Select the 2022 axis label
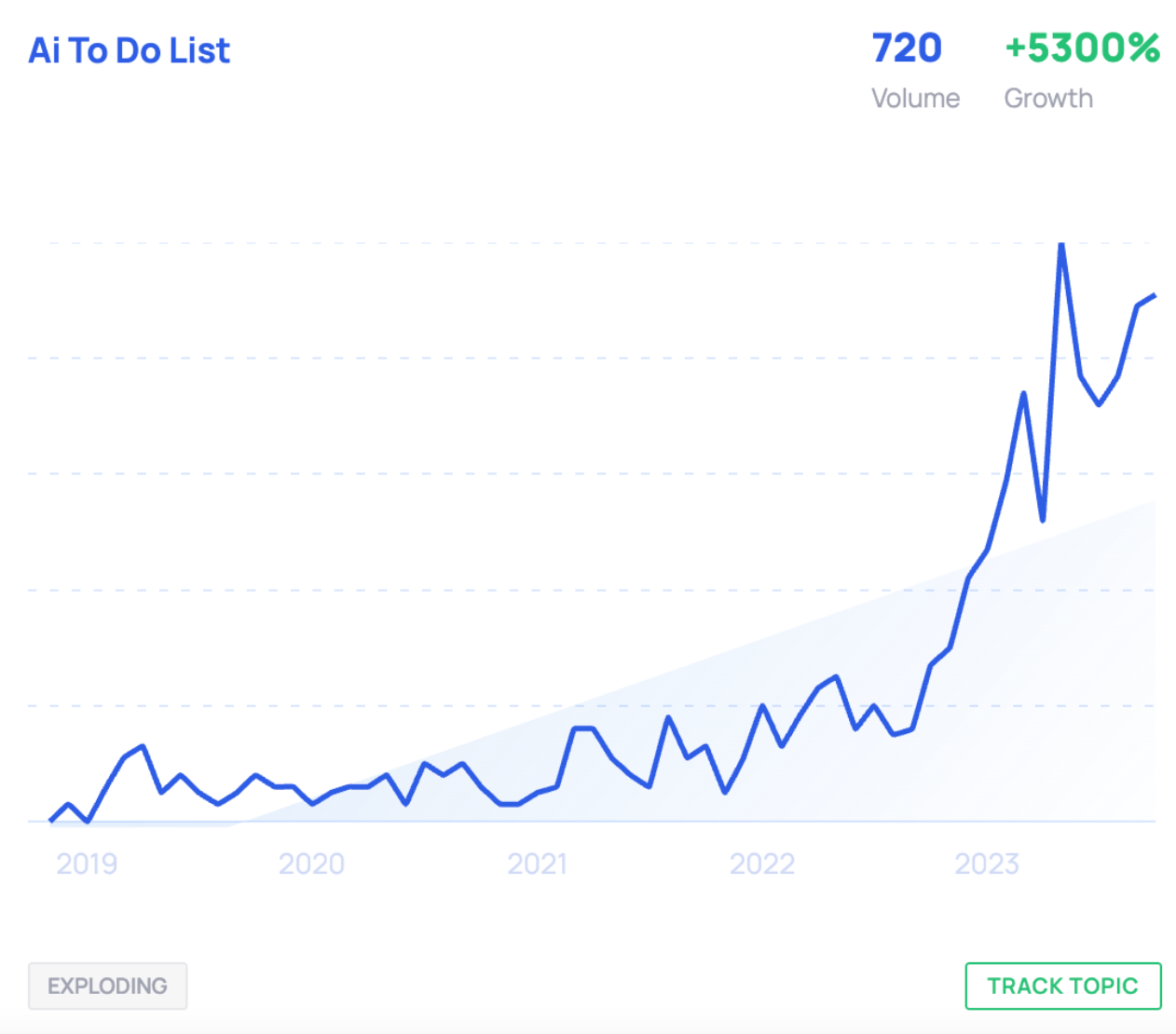This screenshot has height=1034, width=1176. tap(761, 864)
